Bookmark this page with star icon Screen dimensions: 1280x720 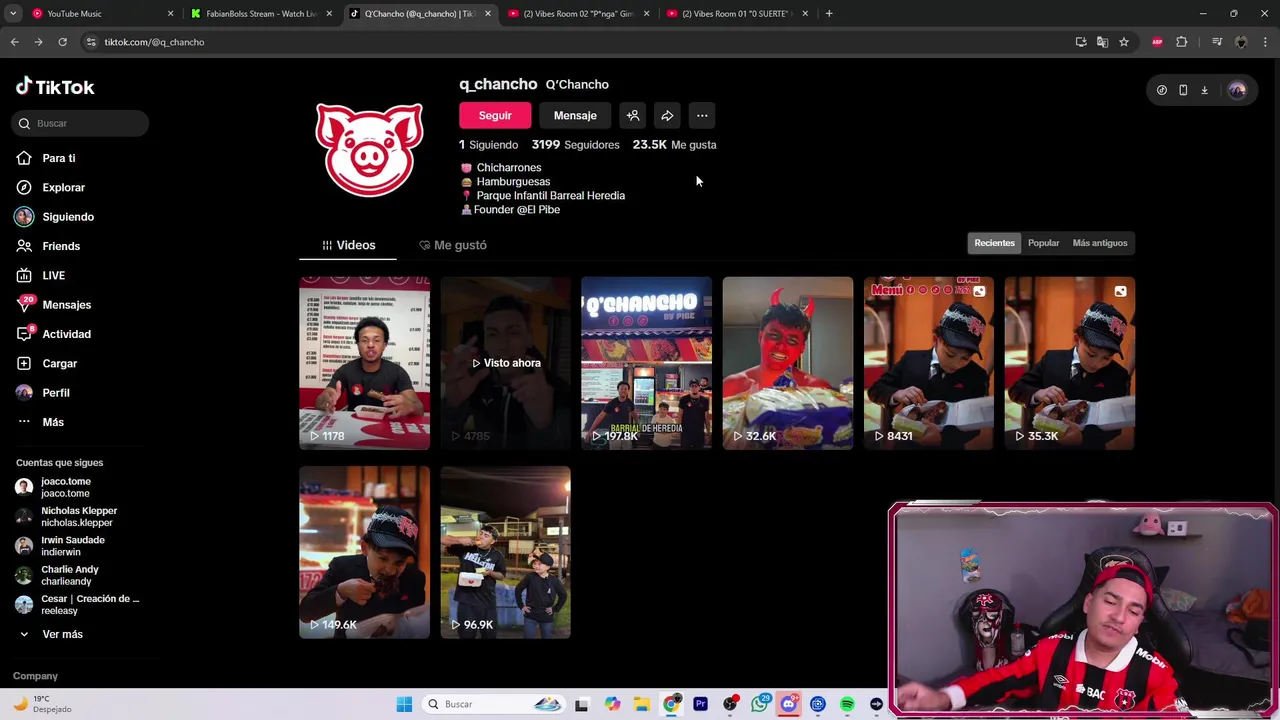pyautogui.click(x=1124, y=42)
